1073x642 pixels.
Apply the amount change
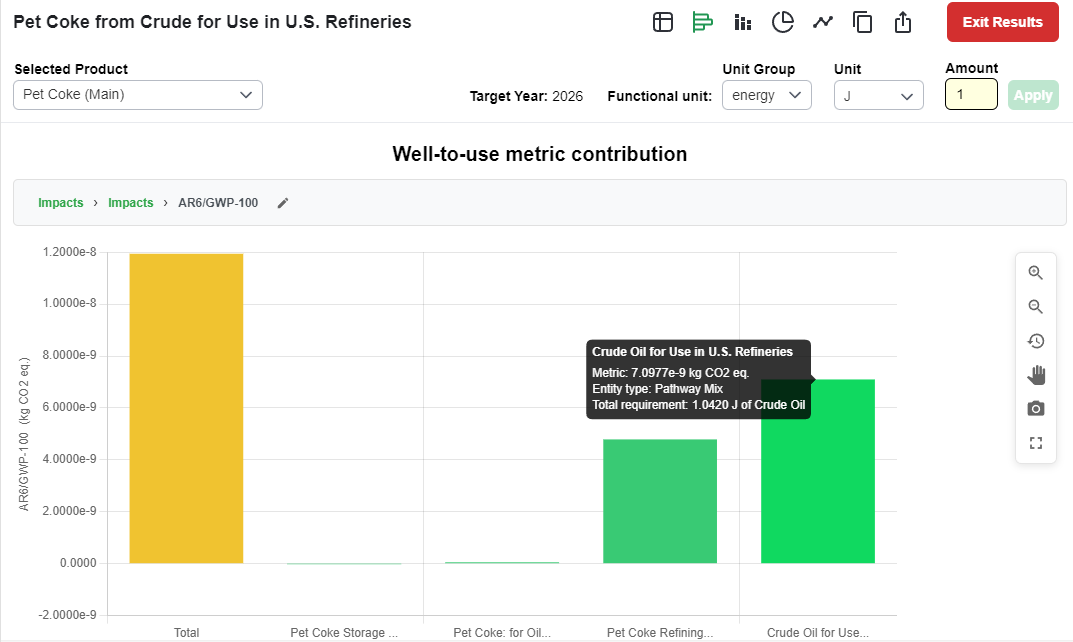pyautogui.click(x=1033, y=95)
